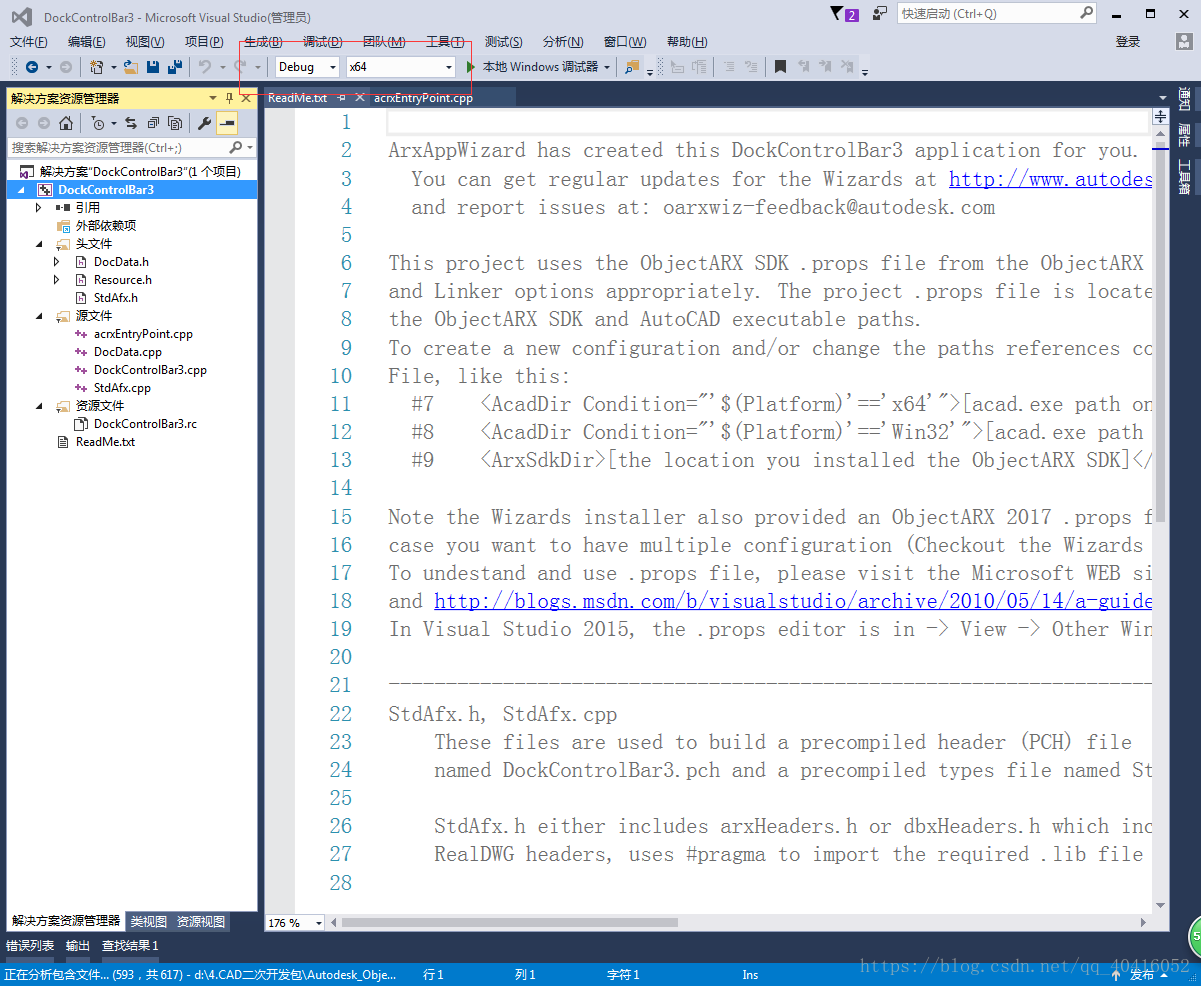Start debugging with the green play icon

pos(472,67)
